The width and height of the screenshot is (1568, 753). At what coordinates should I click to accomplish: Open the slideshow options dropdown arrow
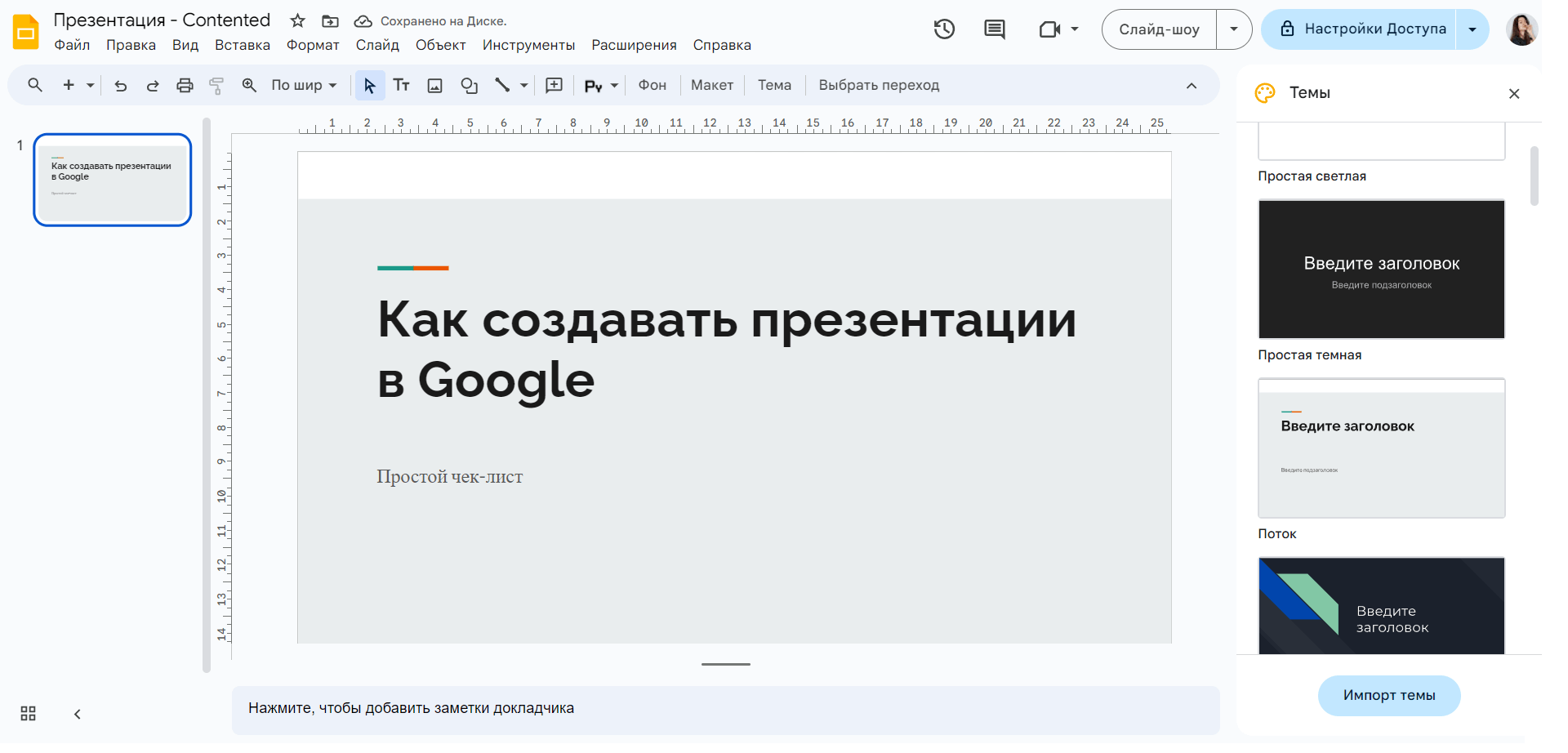point(1234,29)
